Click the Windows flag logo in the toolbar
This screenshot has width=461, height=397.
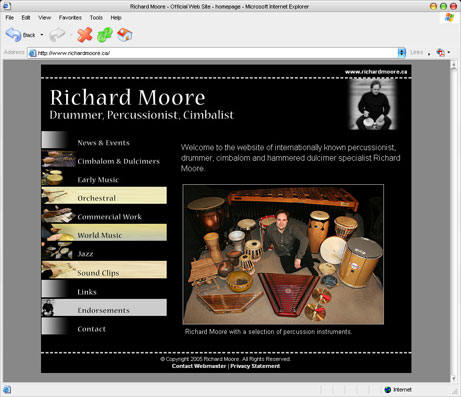pos(449,18)
